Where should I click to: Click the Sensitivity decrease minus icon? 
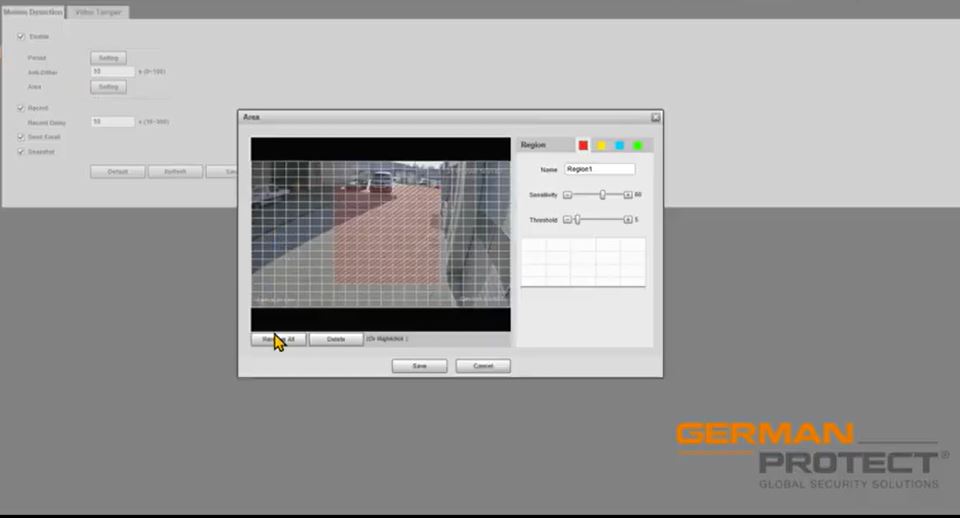pyautogui.click(x=567, y=194)
